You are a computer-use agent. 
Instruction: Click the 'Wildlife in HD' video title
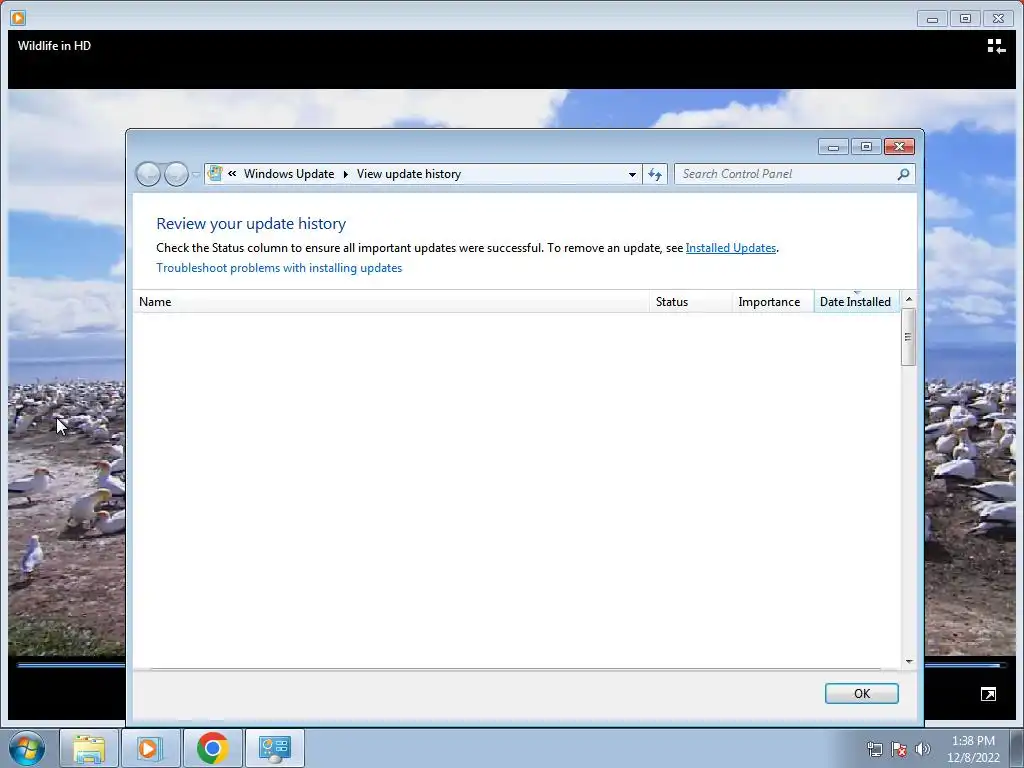pyautogui.click(x=54, y=46)
